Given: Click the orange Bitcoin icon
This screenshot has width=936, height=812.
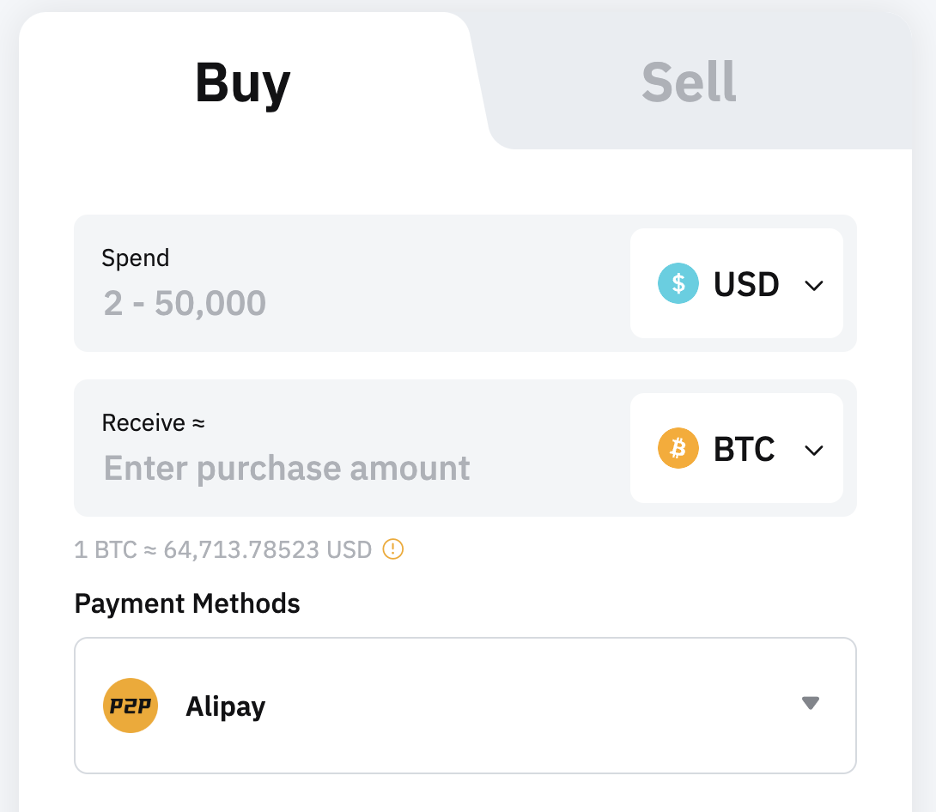Looking at the screenshot, I should click(x=678, y=449).
